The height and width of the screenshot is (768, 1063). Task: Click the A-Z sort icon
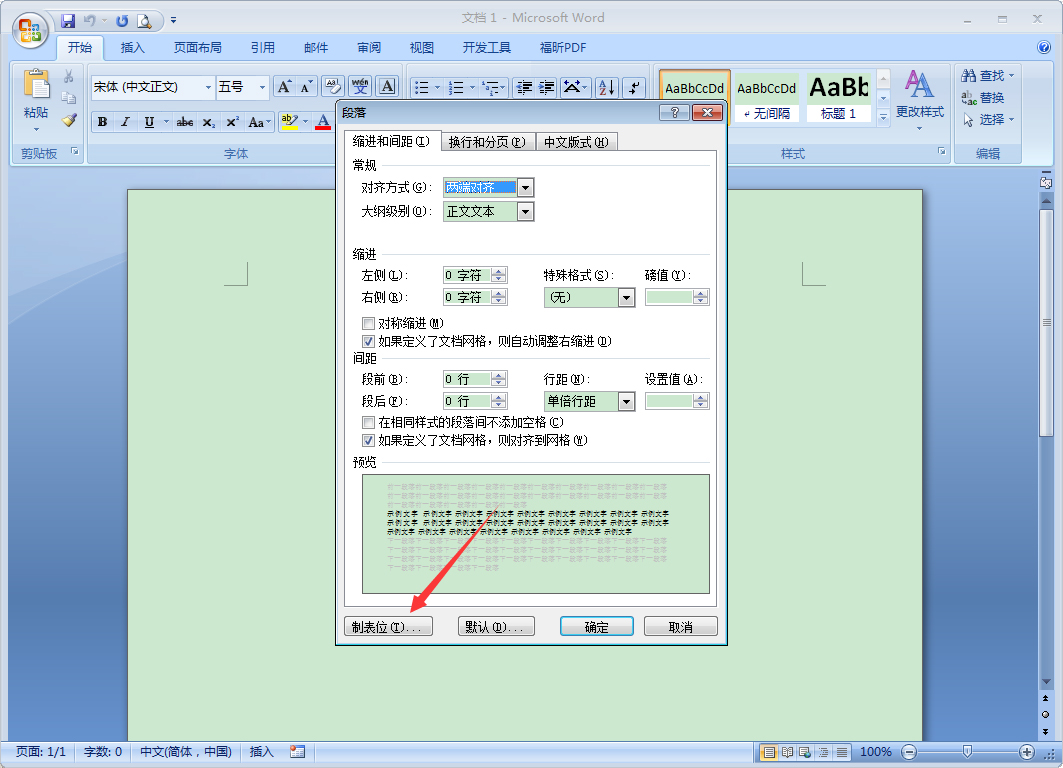pos(605,86)
